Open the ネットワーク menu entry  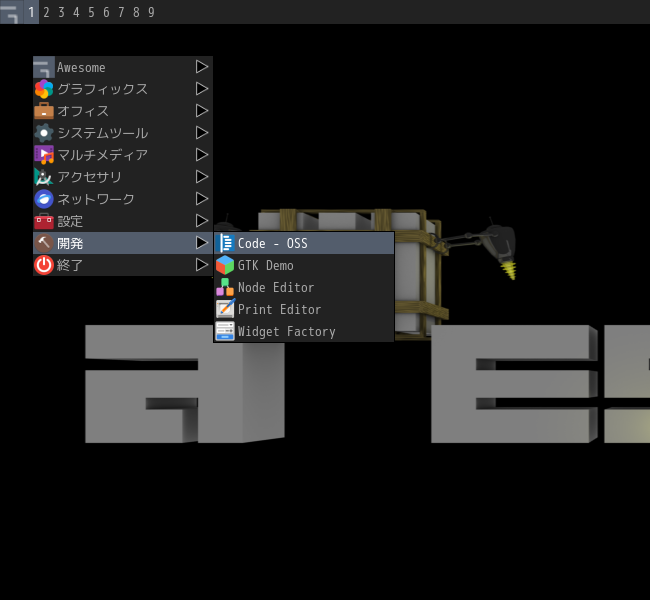pyautogui.click(x=123, y=199)
